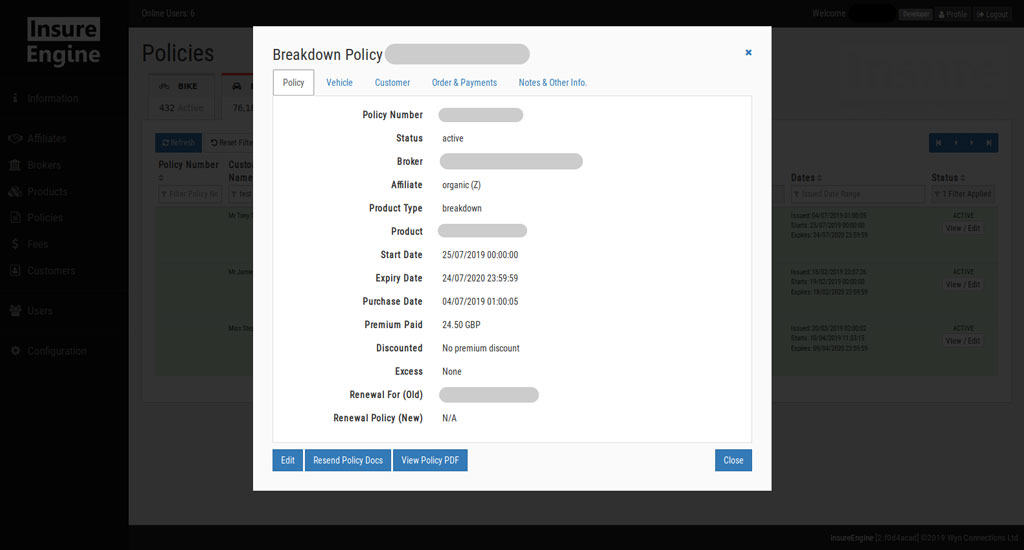The width and height of the screenshot is (1024, 550).
Task: Open the Users section
Action: (x=40, y=311)
